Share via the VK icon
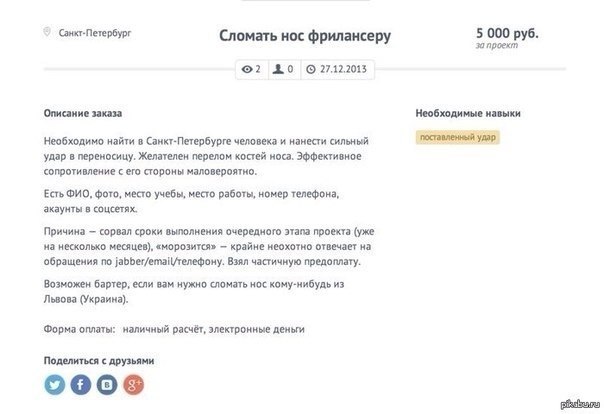 click(x=108, y=384)
